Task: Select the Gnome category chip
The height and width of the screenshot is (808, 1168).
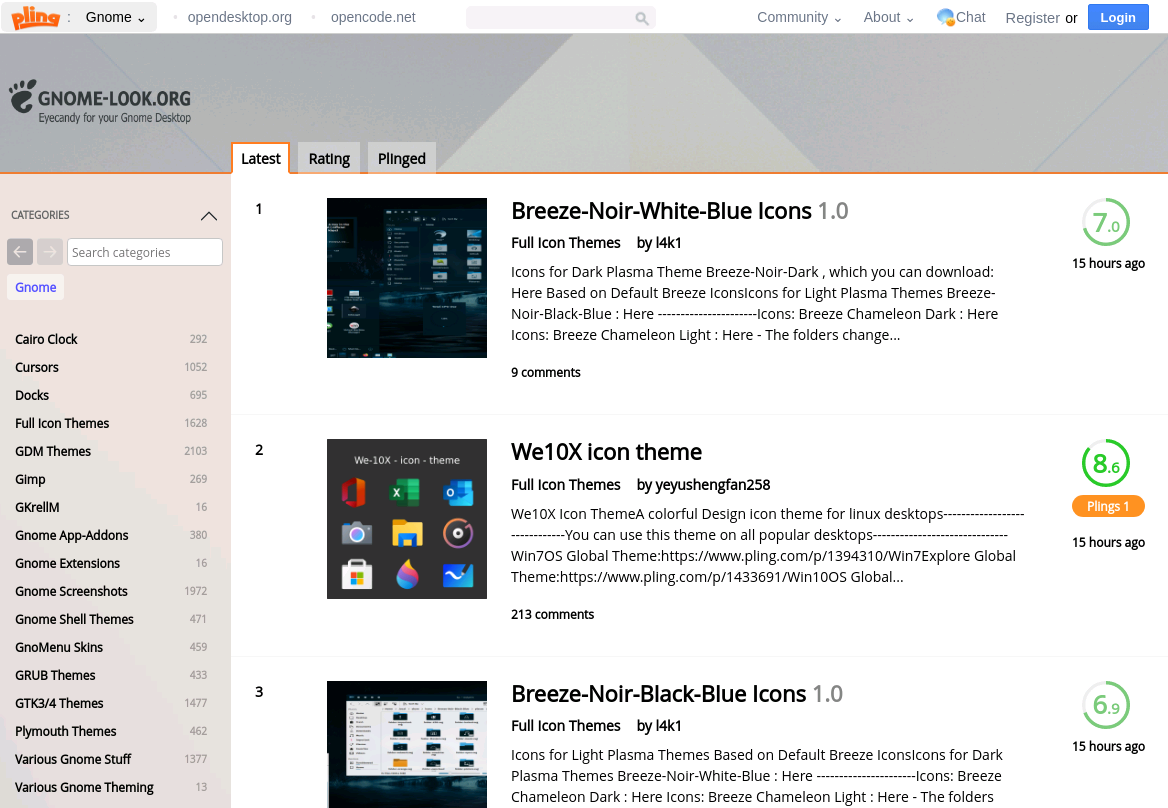Action: (36, 287)
